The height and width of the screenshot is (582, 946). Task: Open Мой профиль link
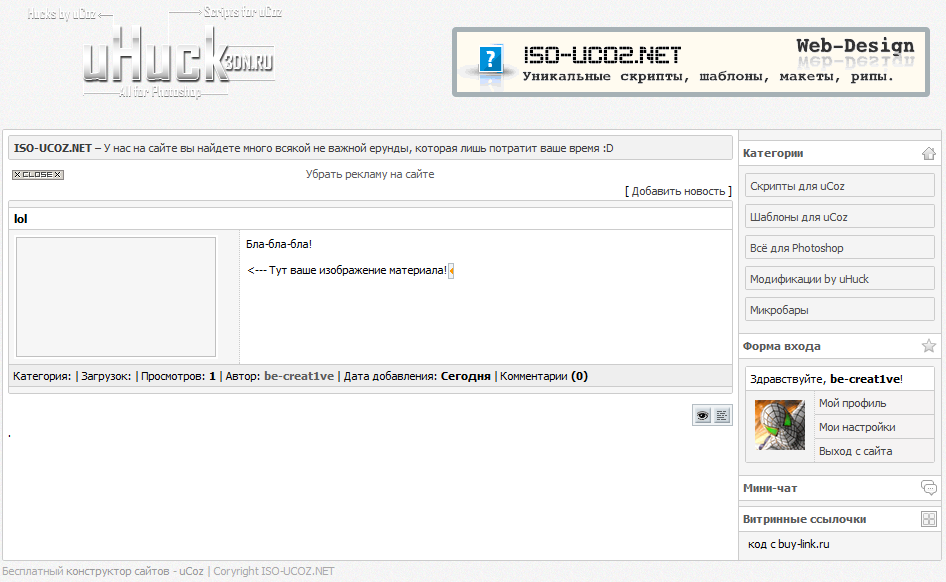(x=852, y=403)
